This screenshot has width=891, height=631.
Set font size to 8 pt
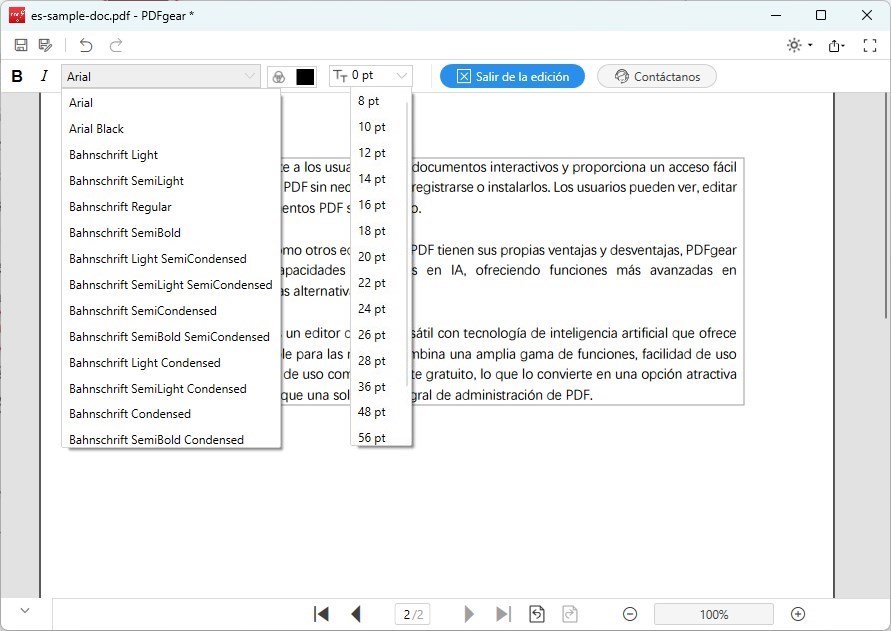coord(378,101)
